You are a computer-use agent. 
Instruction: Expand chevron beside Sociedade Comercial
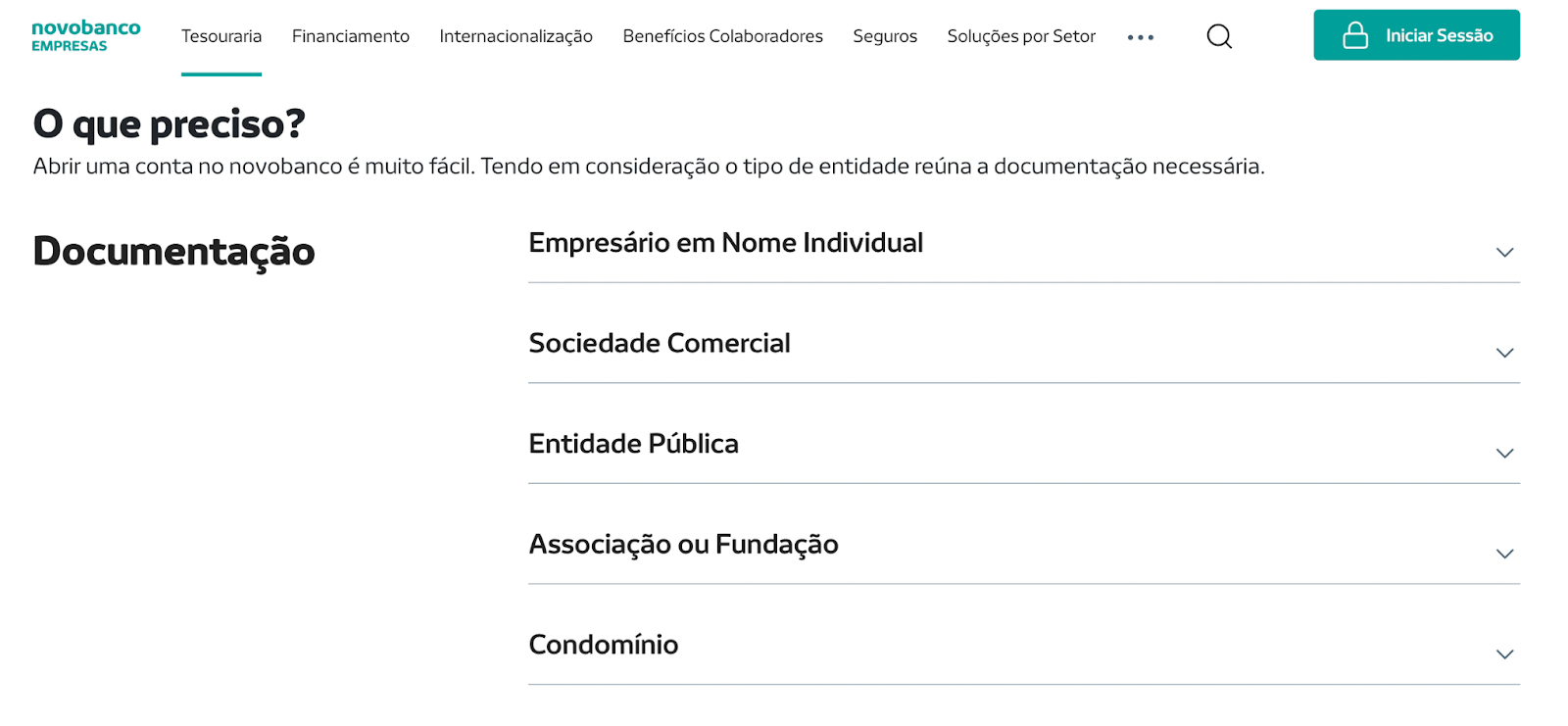tap(1504, 353)
